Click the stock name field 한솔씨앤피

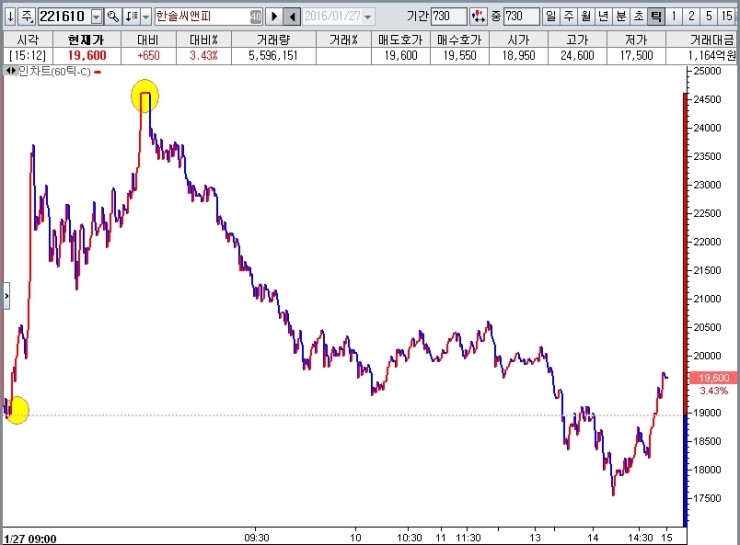(x=203, y=17)
